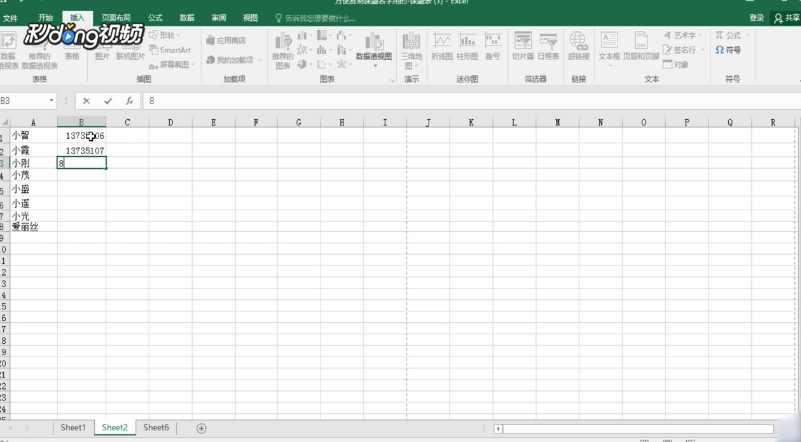
Task: Expand the Name Box dropdown arrow
Action: coord(51,101)
